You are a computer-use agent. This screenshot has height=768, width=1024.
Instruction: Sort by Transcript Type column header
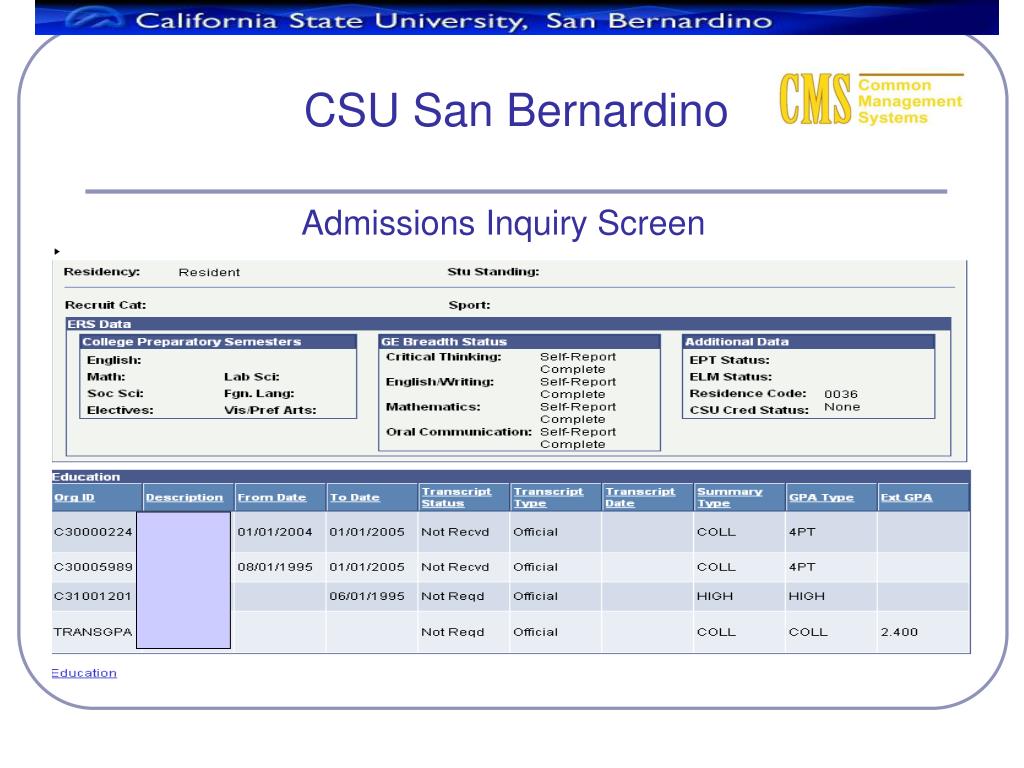pyautogui.click(x=548, y=497)
